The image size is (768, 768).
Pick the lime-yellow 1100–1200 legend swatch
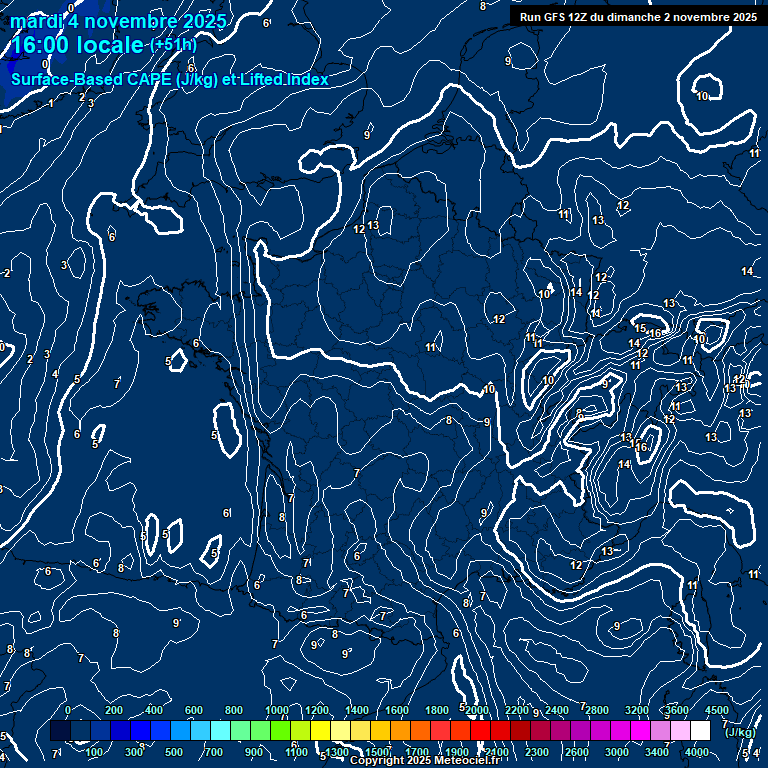pos(300,730)
